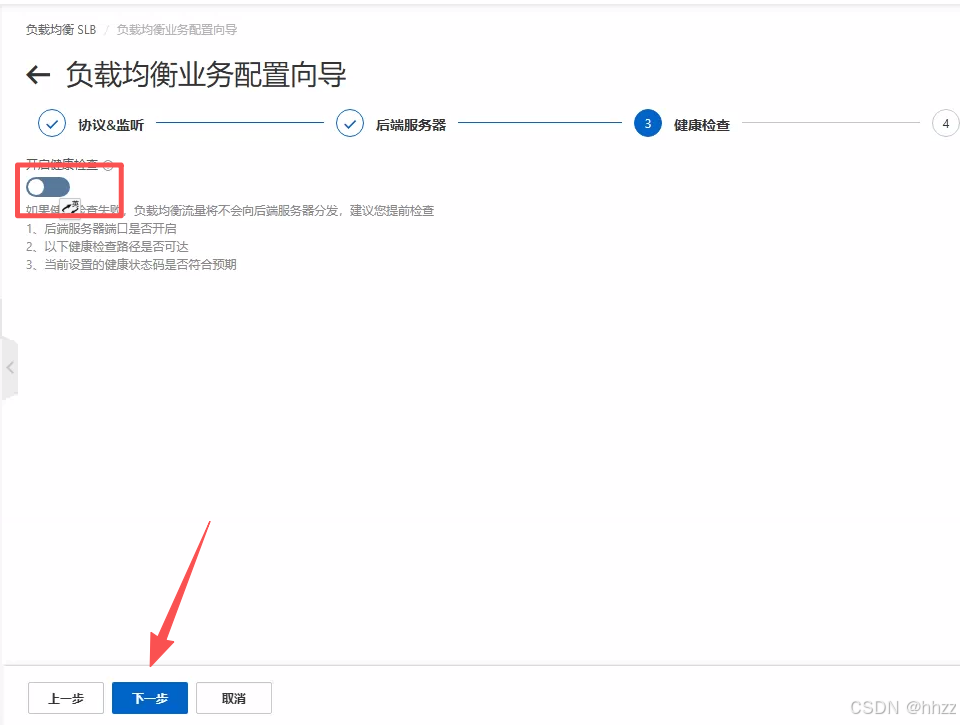Enable the health check toggle switch
The width and height of the screenshot is (960, 725).
(x=47, y=187)
